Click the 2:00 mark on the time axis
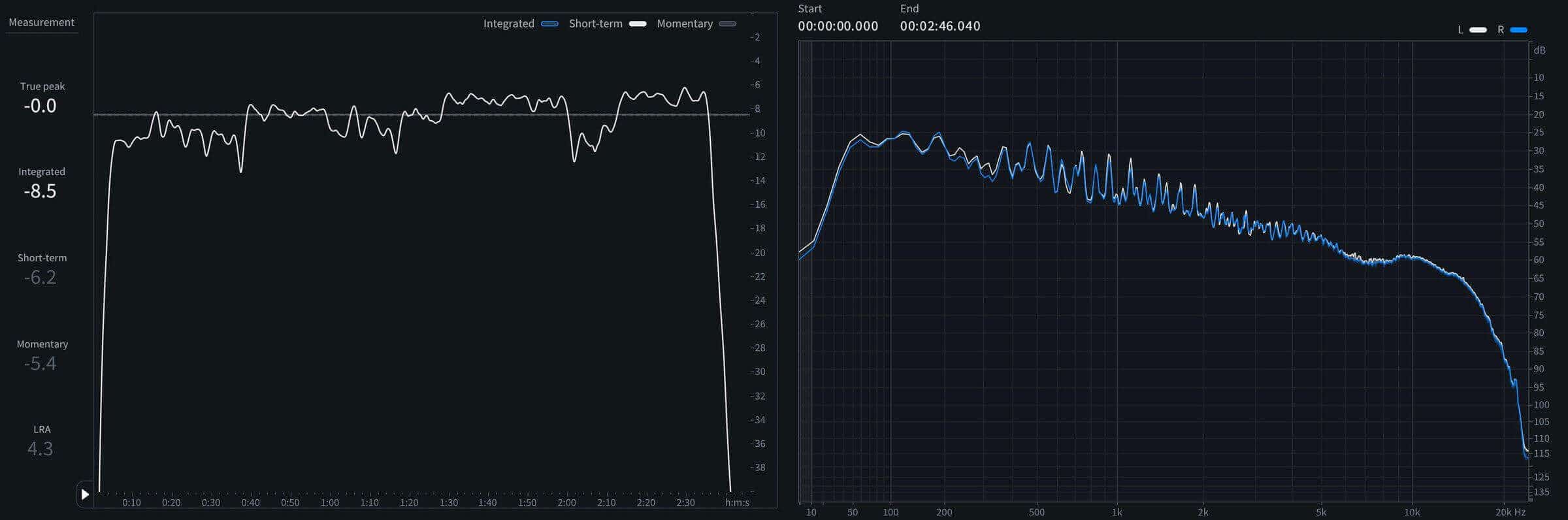Viewport: 1568px width, 520px height. pos(566,503)
